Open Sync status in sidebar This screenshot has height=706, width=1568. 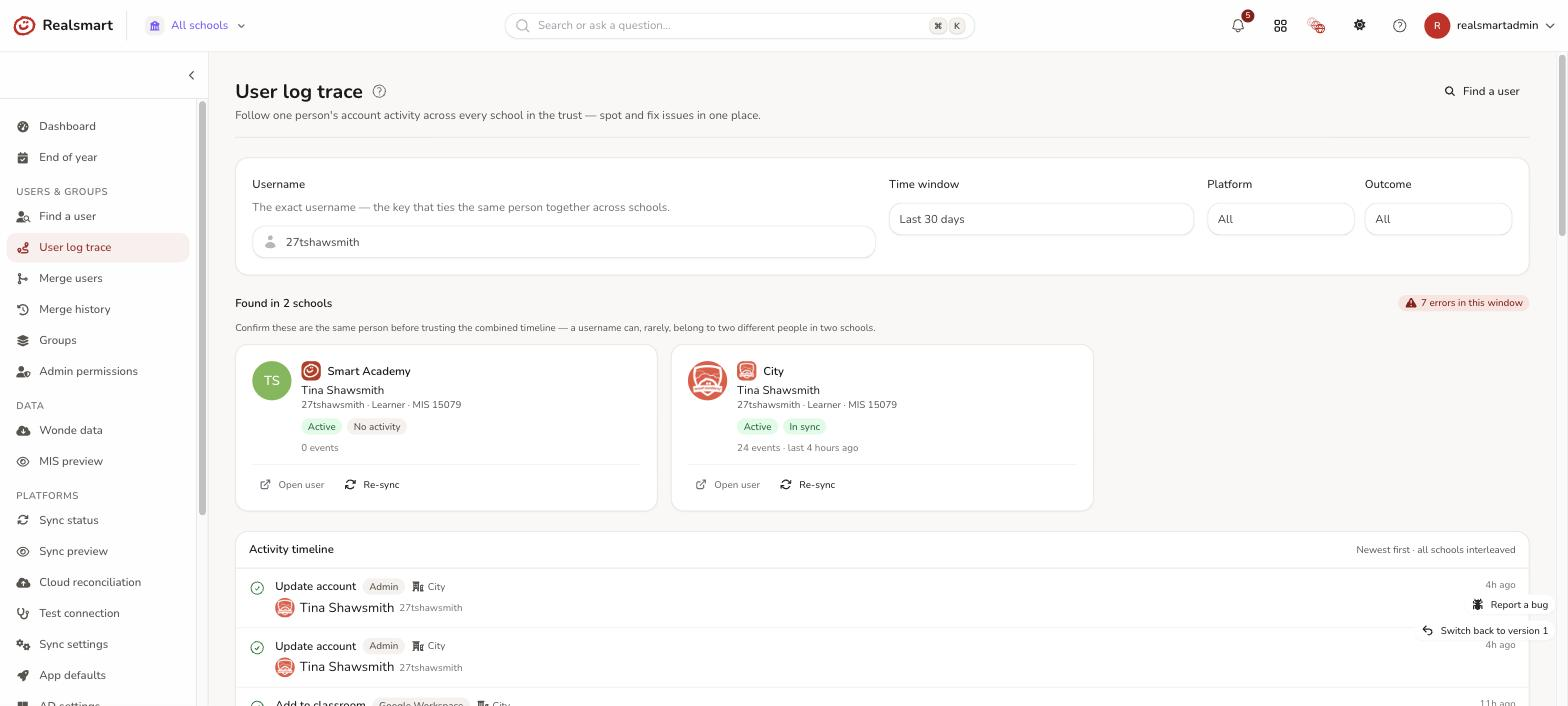tap(97, 520)
